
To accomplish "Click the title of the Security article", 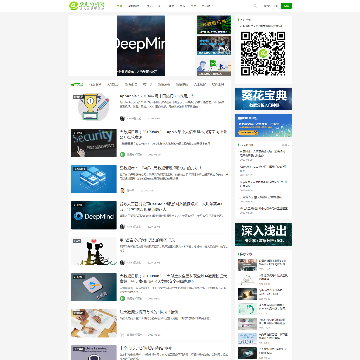I will pyautogui.click(x=173, y=134).
